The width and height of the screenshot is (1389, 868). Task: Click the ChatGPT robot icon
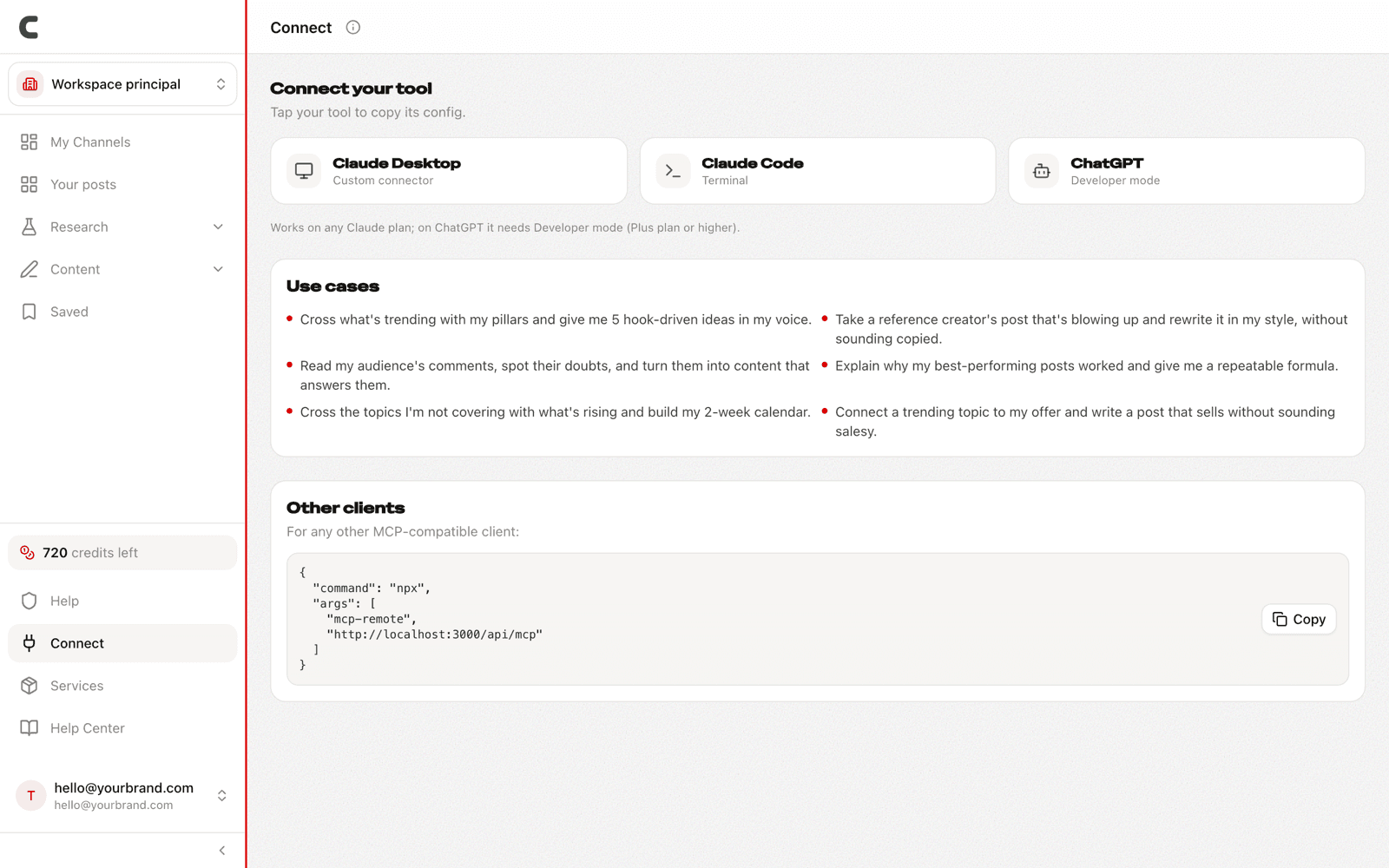(x=1042, y=171)
